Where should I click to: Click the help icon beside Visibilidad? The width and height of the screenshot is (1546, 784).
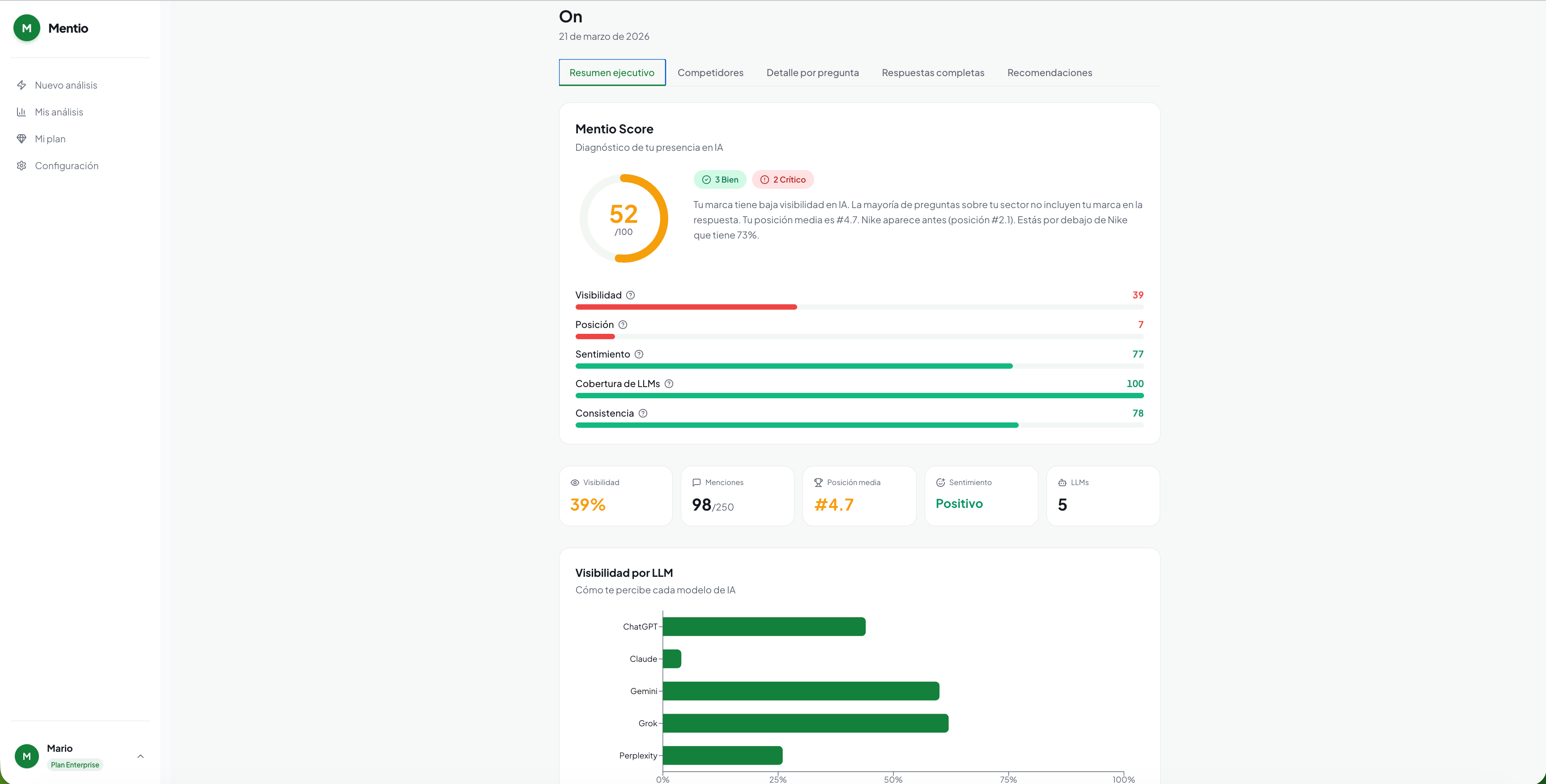[630, 295]
